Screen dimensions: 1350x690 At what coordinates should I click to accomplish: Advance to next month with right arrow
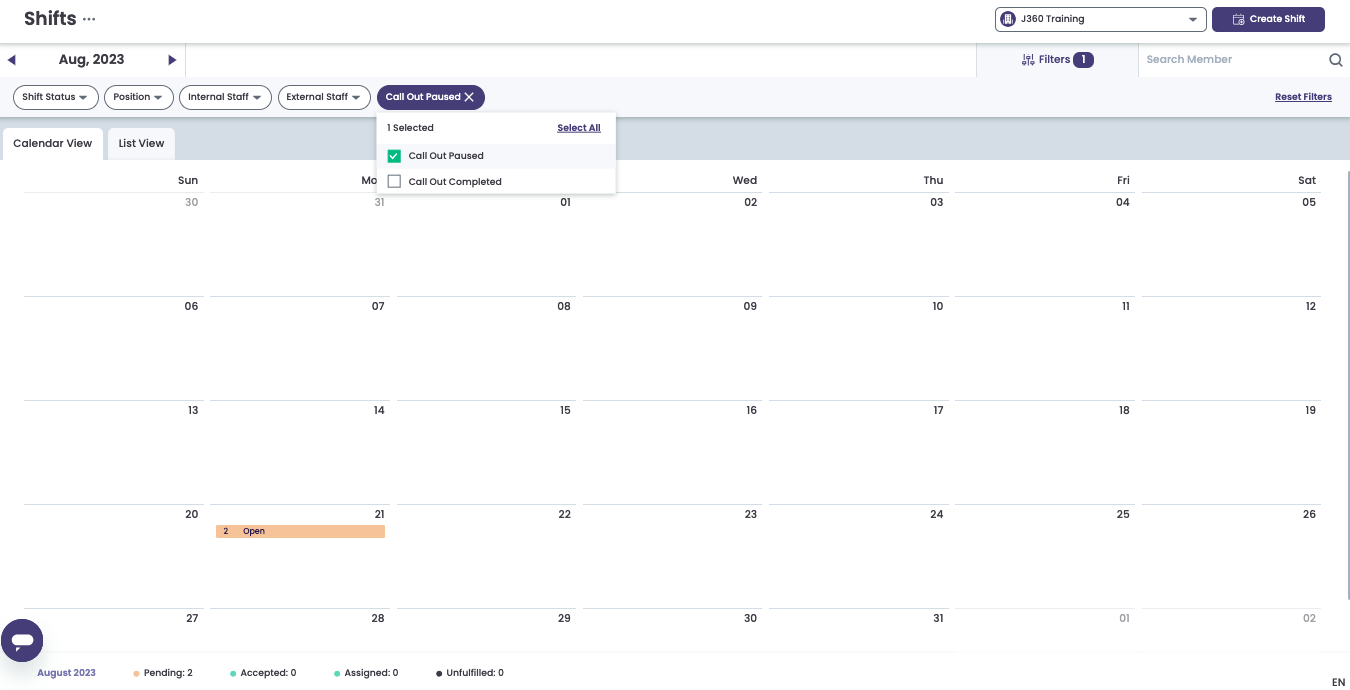(172, 60)
